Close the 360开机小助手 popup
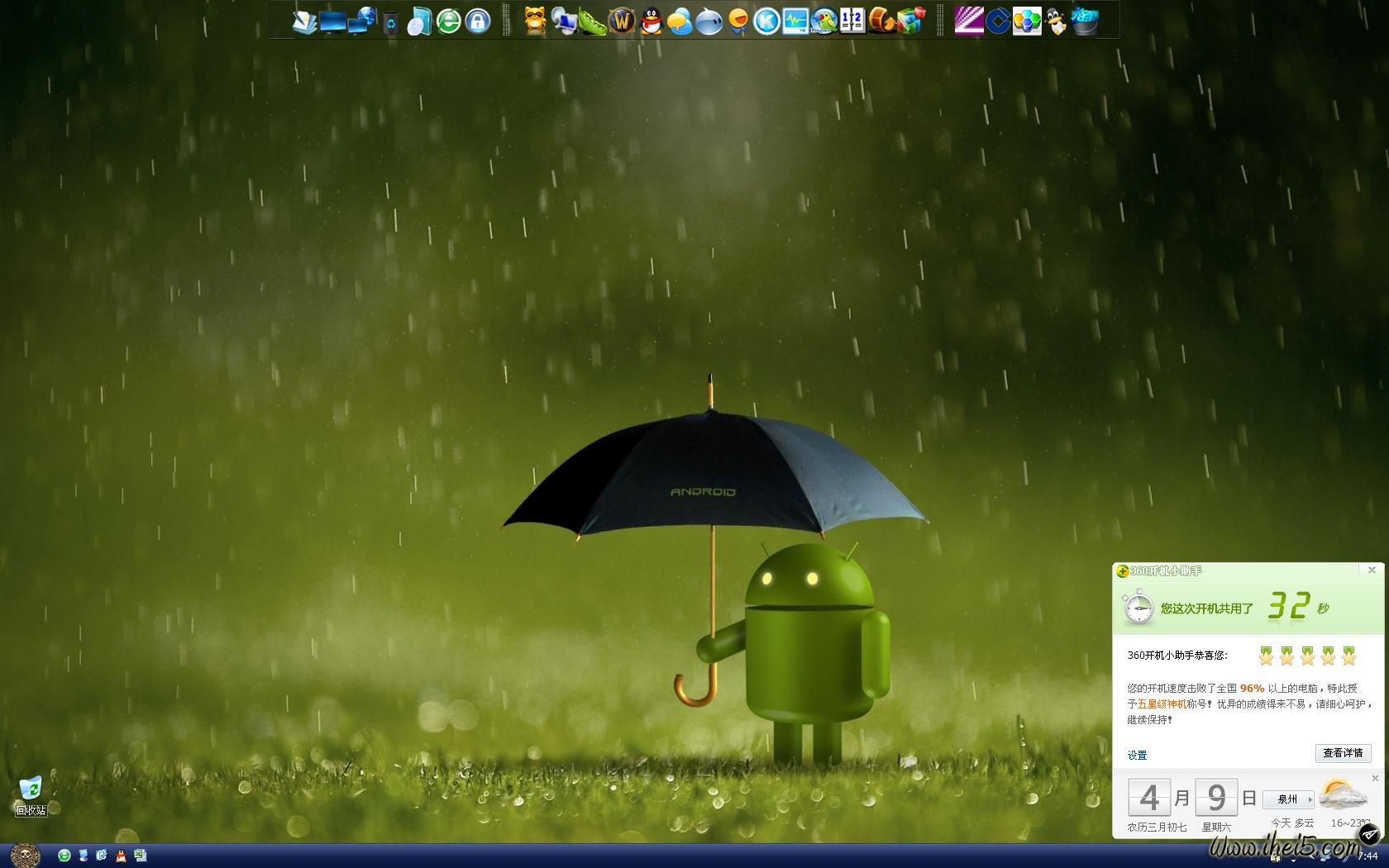The image size is (1389, 868). (1372, 570)
